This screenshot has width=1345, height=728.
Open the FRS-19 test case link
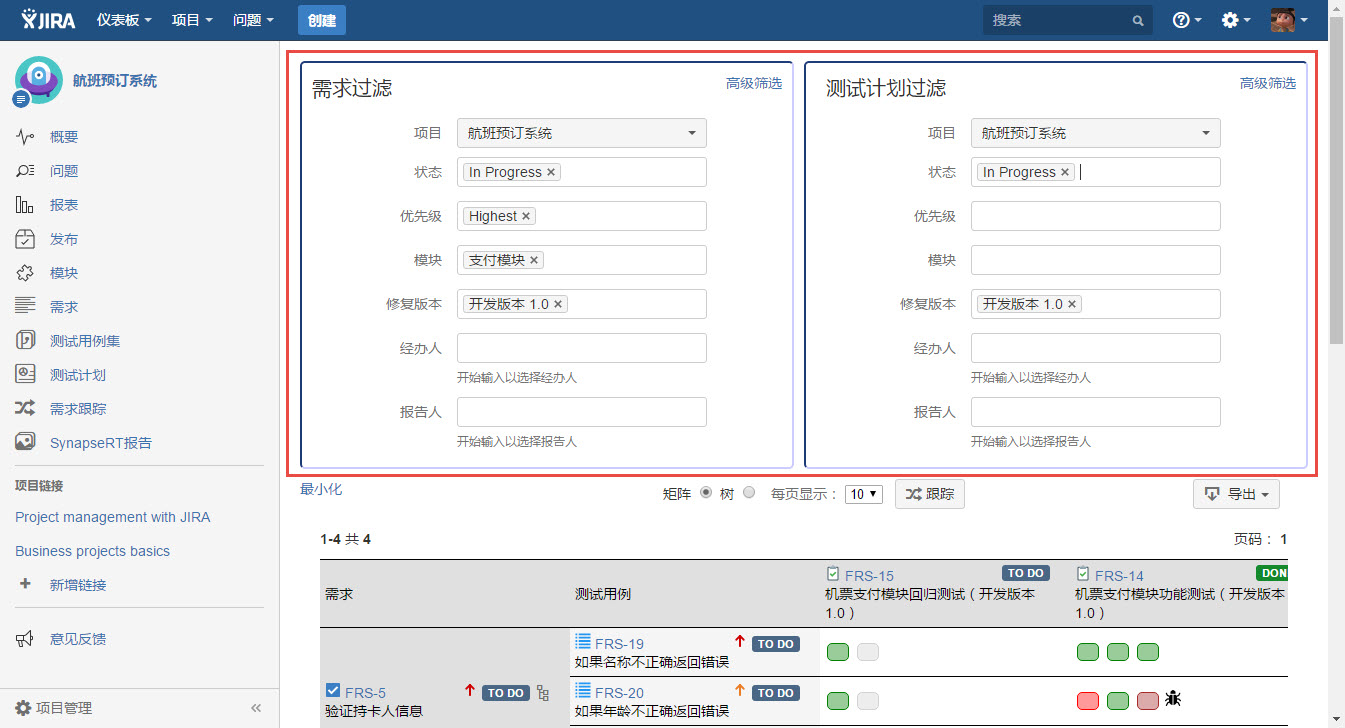(x=619, y=644)
